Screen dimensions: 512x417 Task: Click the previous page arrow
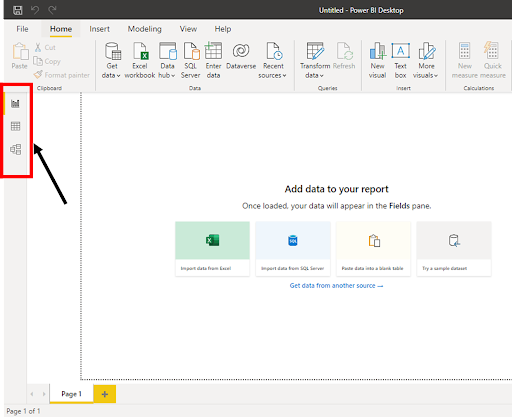[32, 394]
